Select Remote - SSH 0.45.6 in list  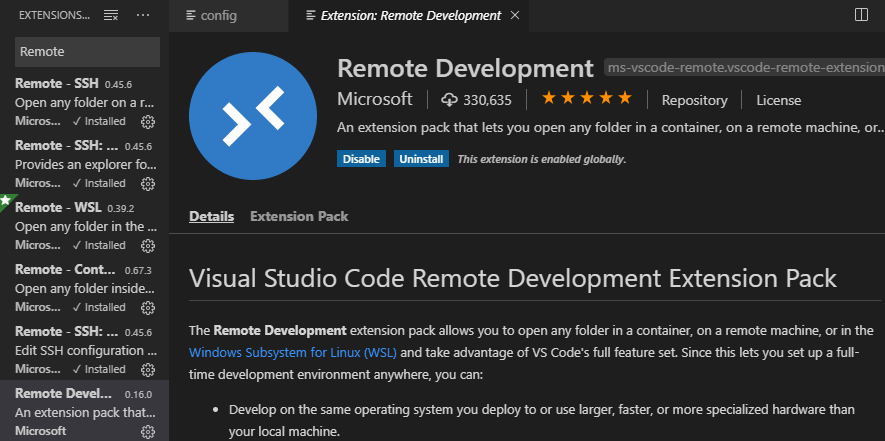click(x=85, y=102)
